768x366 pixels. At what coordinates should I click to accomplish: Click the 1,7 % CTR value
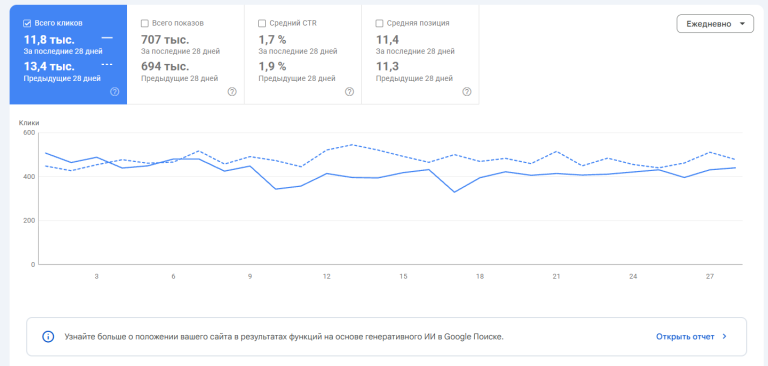click(272, 40)
